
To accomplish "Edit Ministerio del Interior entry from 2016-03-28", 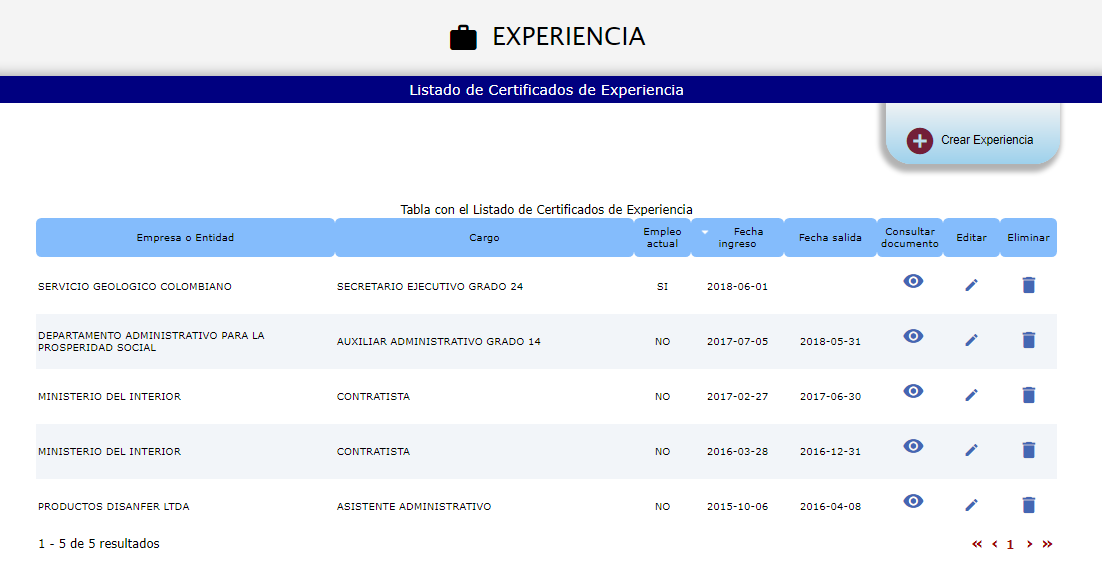I will pyautogui.click(x=971, y=450).
